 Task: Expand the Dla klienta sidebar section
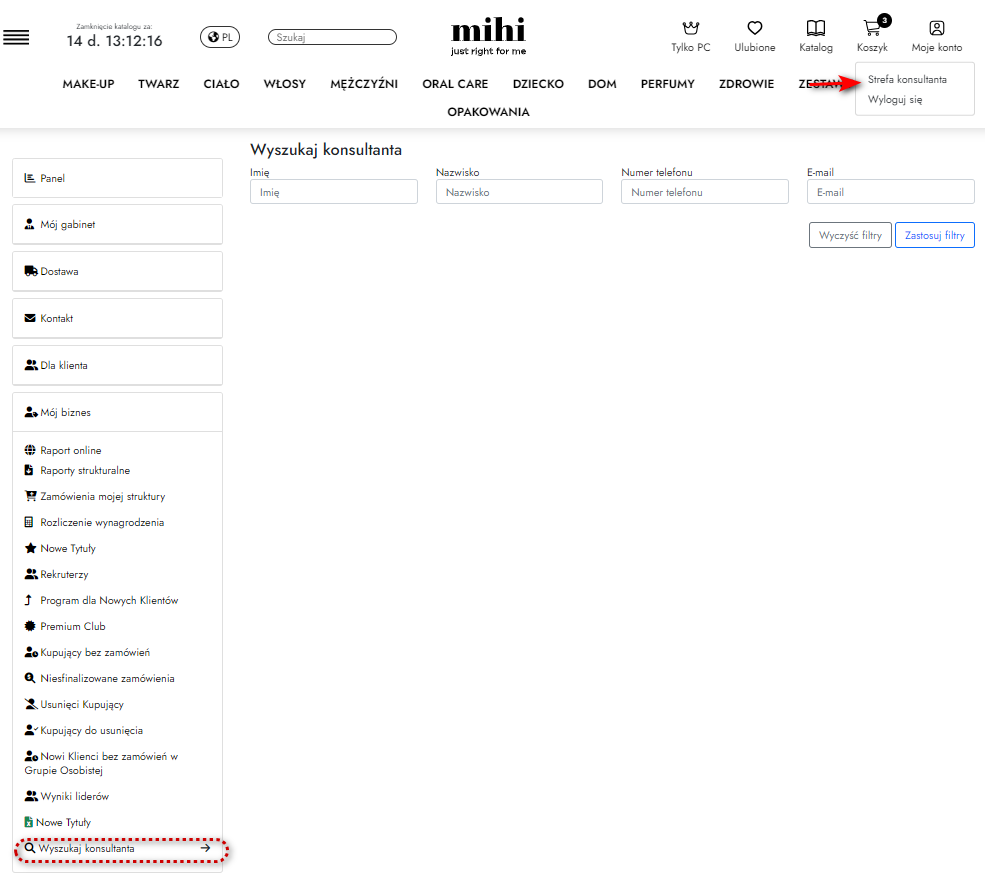click(x=117, y=365)
